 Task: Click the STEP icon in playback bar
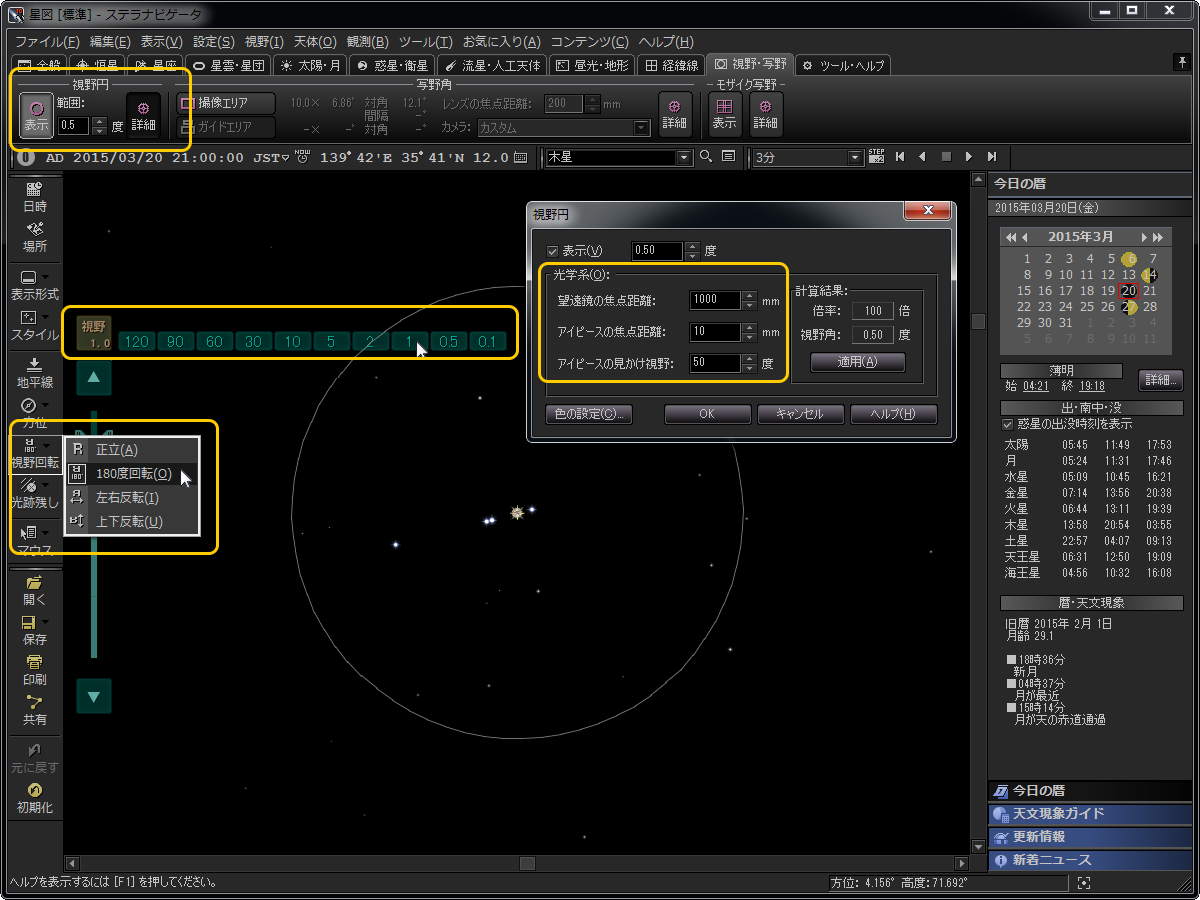click(x=877, y=156)
